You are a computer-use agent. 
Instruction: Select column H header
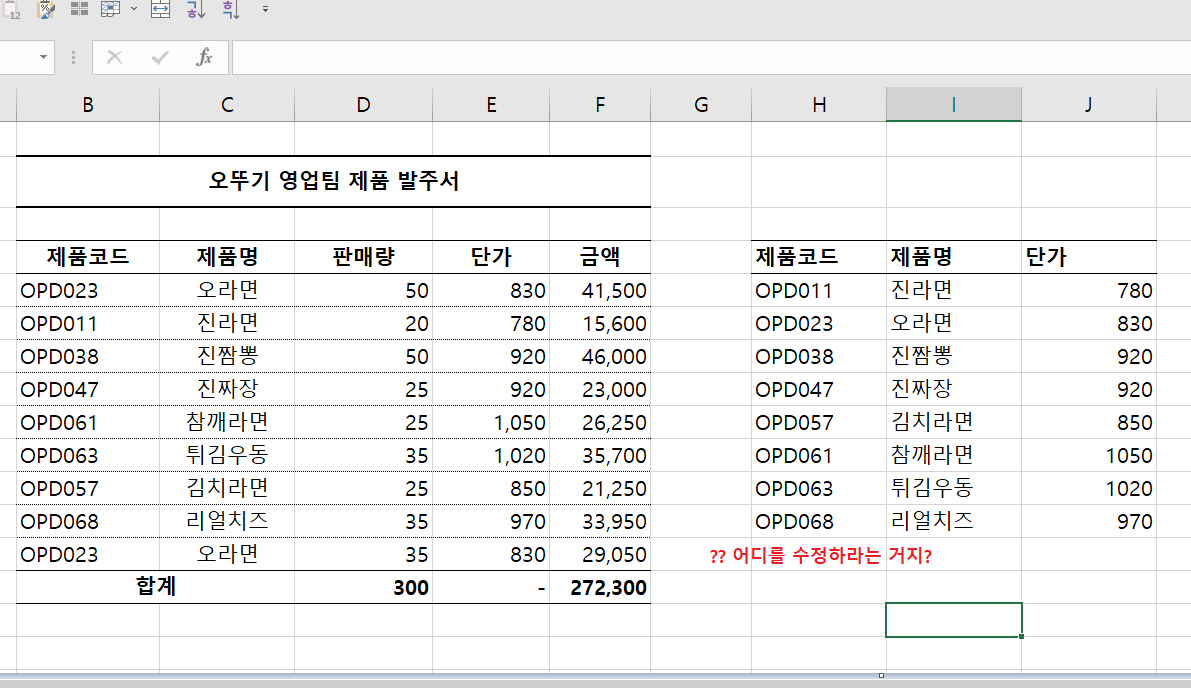819,105
